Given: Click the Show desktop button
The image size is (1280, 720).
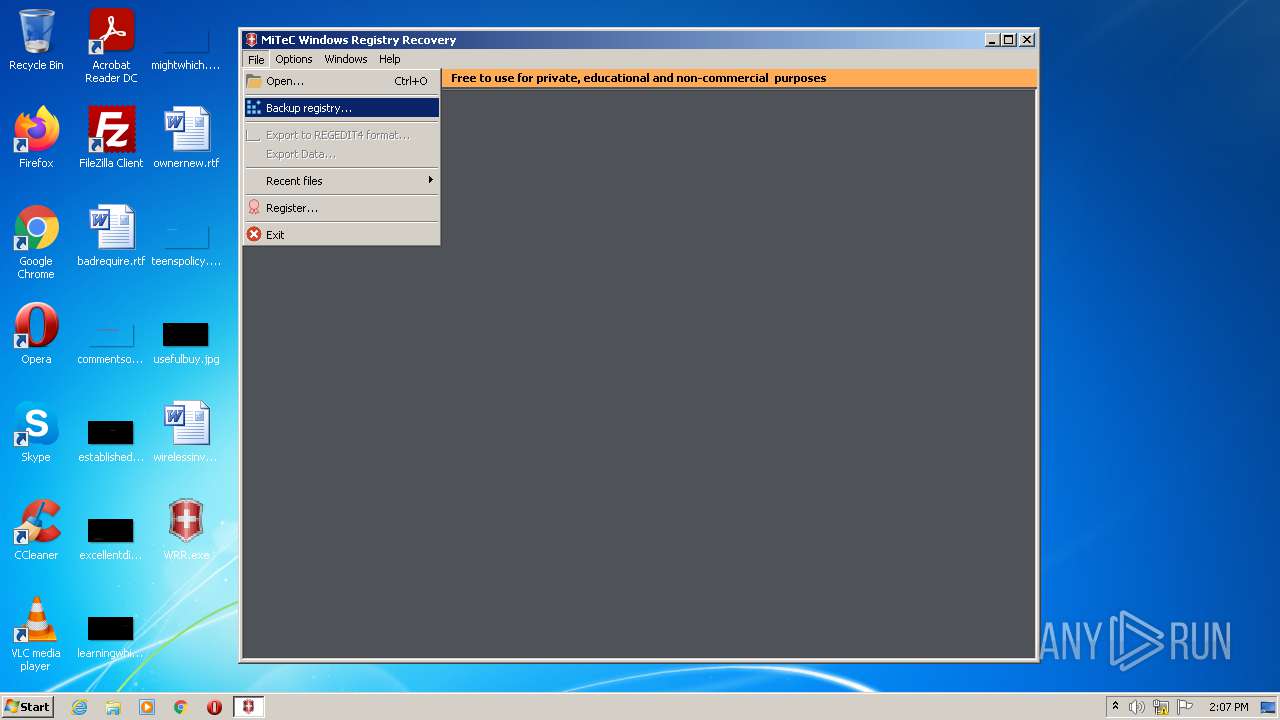Looking at the screenshot, I should (x=1270, y=707).
